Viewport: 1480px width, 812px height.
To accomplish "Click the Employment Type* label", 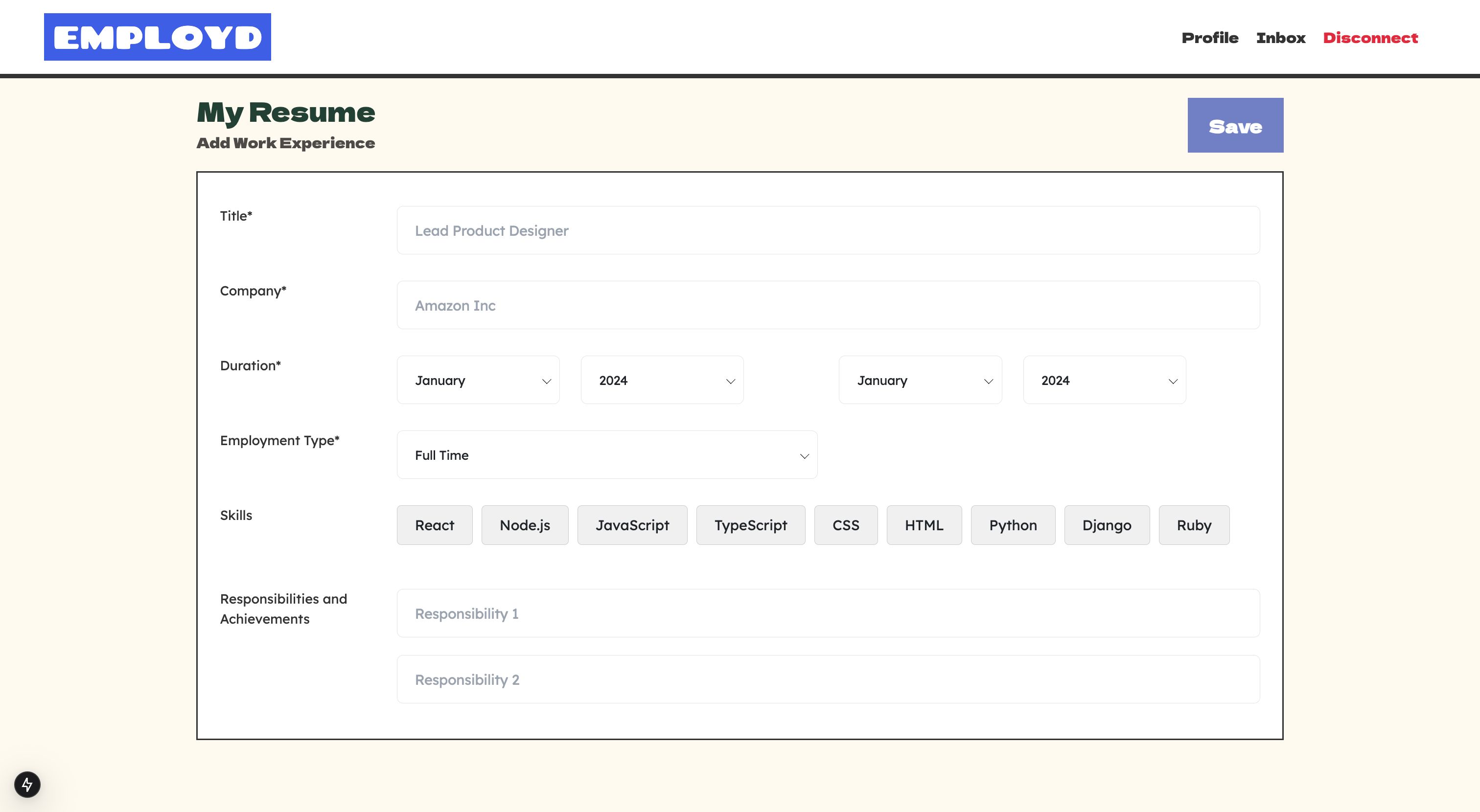I will [x=279, y=440].
